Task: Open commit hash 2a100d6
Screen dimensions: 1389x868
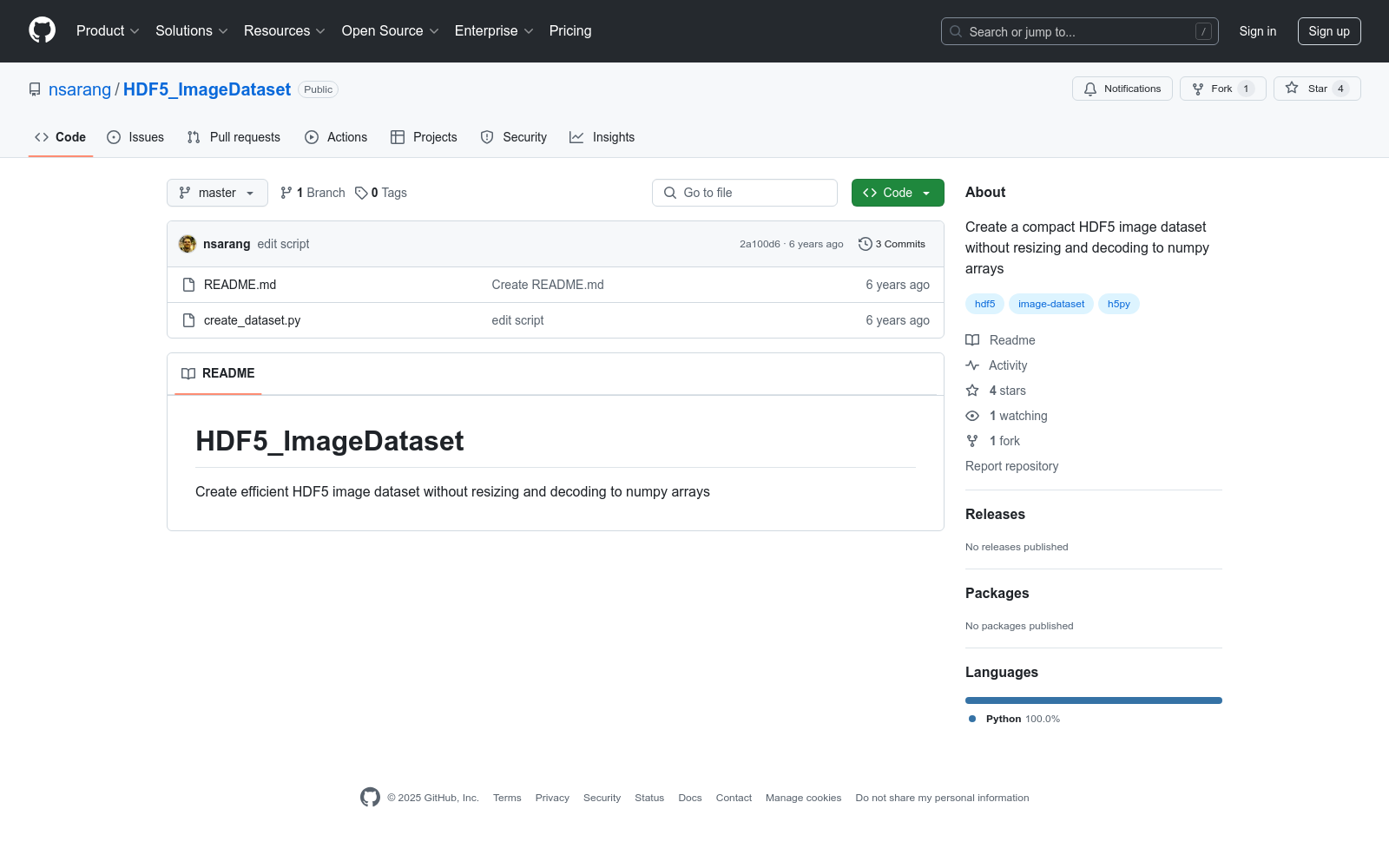Action: click(760, 244)
